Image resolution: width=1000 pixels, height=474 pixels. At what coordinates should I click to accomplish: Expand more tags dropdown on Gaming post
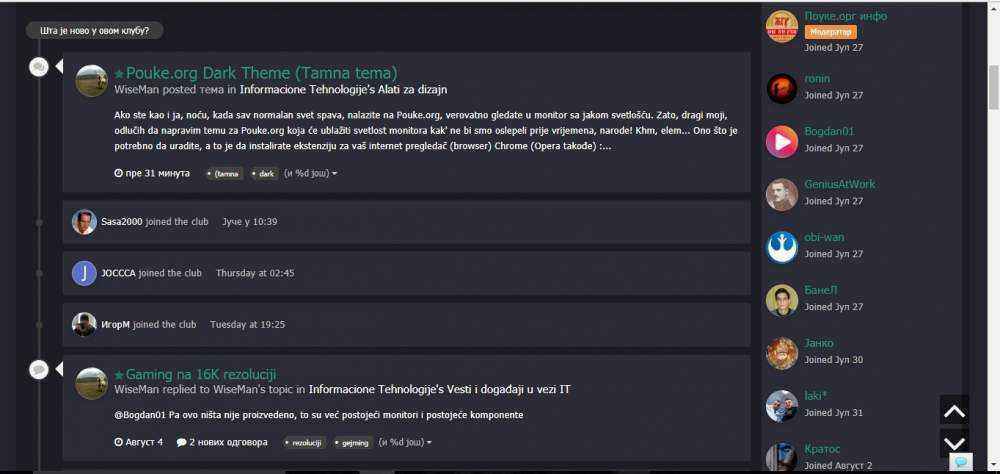(405, 443)
